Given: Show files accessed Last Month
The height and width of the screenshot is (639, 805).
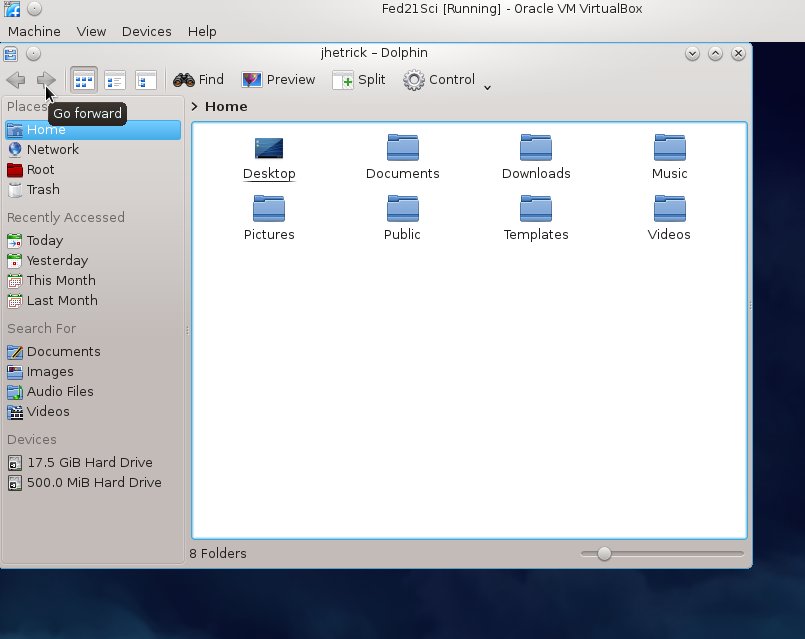Looking at the screenshot, I should click(61, 300).
